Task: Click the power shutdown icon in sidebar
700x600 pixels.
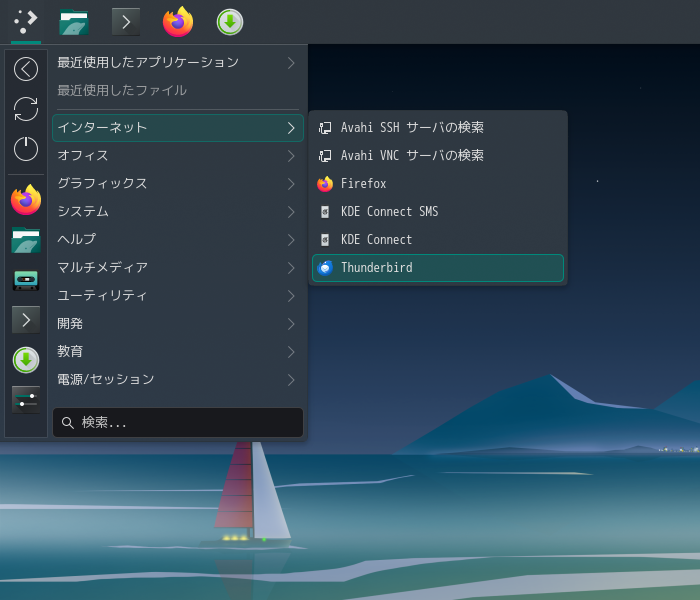Action: (x=26, y=149)
